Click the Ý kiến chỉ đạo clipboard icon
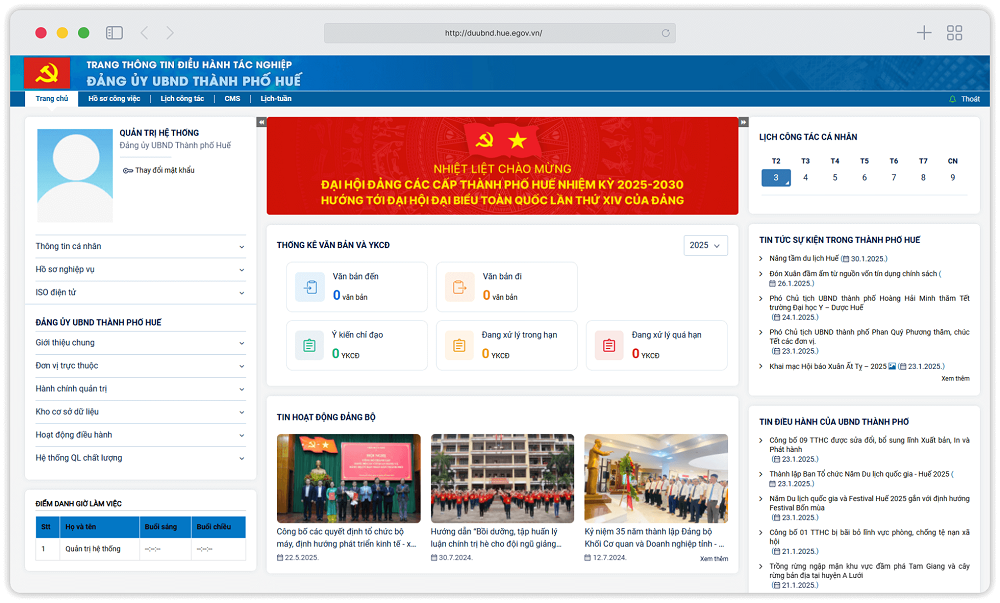Image resolution: width=1000 pixels, height=603 pixels. [310, 346]
